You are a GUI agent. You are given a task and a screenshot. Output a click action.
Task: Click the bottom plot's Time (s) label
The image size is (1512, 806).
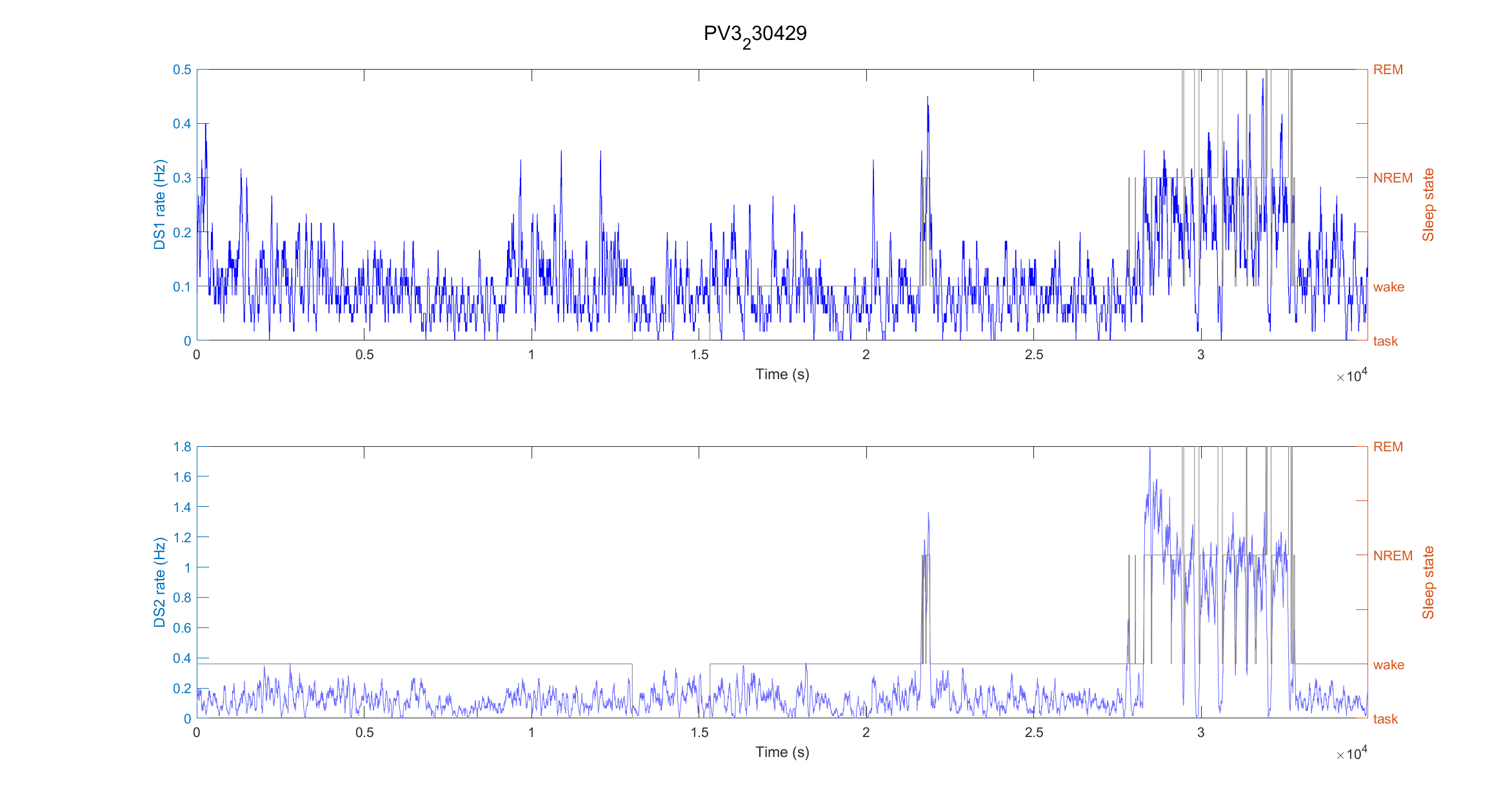[782, 752]
